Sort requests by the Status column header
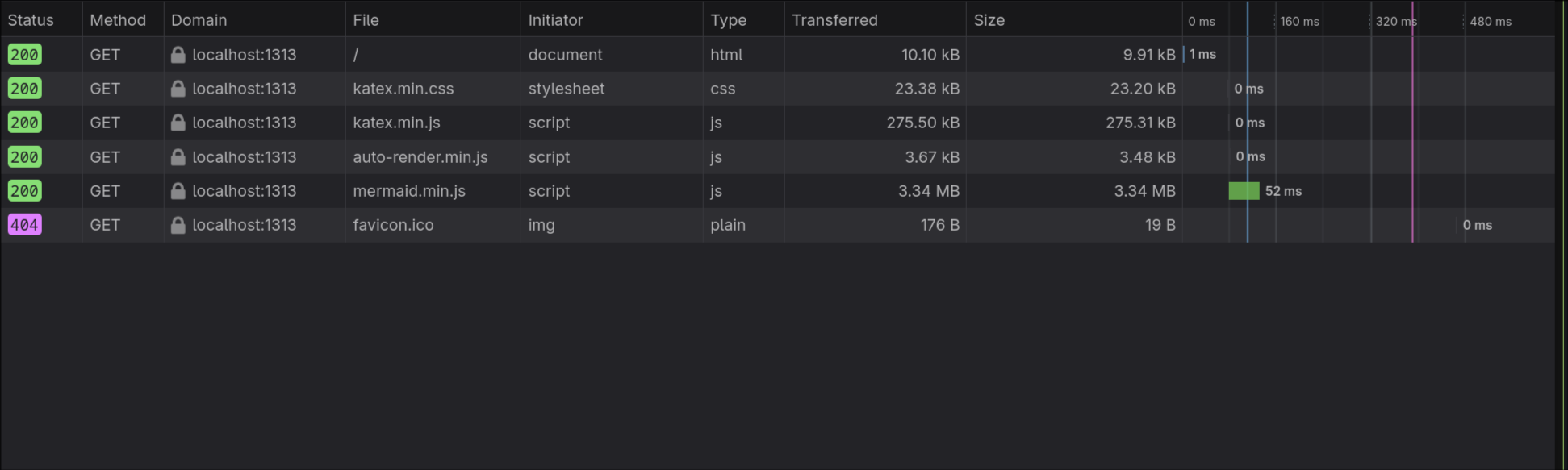 click(31, 19)
